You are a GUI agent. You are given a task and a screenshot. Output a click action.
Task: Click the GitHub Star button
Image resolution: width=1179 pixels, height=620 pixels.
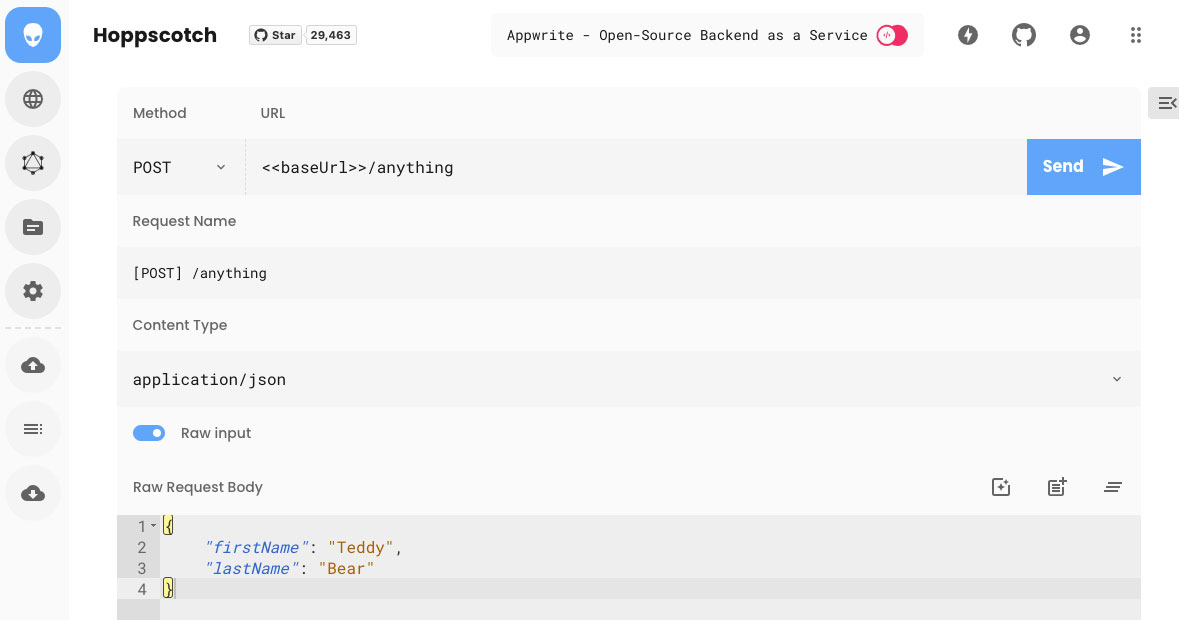(275, 35)
